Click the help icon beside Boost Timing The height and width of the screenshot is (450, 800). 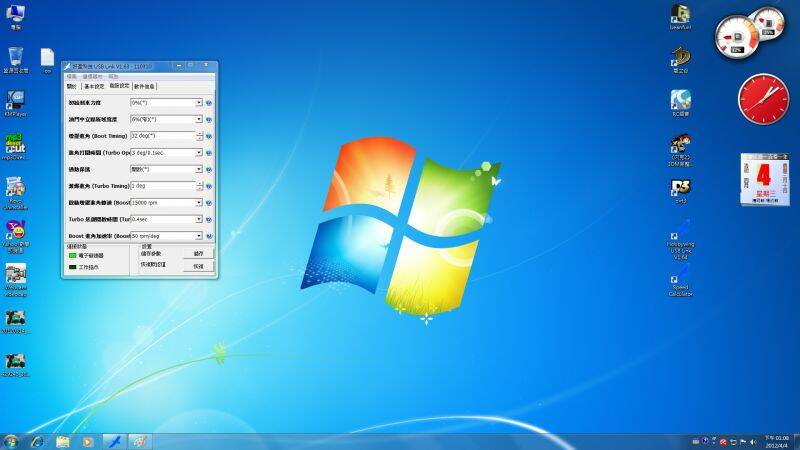[209, 136]
